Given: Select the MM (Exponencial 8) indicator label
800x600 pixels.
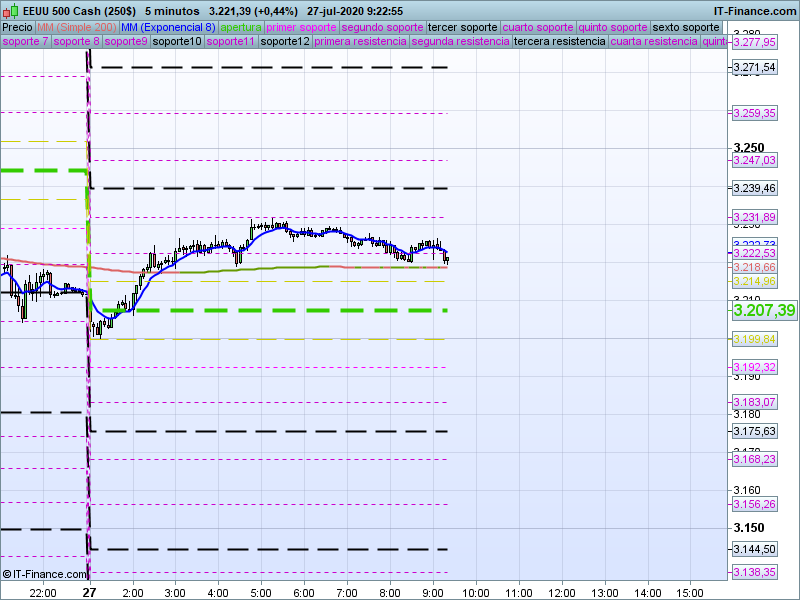Looking at the screenshot, I should (168, 28).
